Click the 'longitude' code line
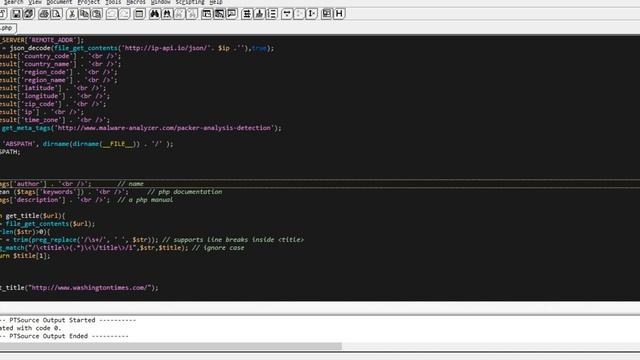The width and height of the screenshot is (640, 360). point(55,96)
